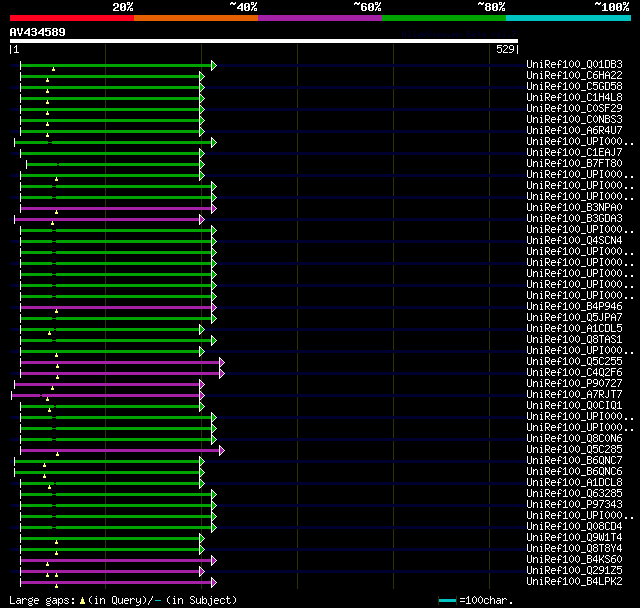Click the white AV434589 query sequence bar

(x=264, y=41)
